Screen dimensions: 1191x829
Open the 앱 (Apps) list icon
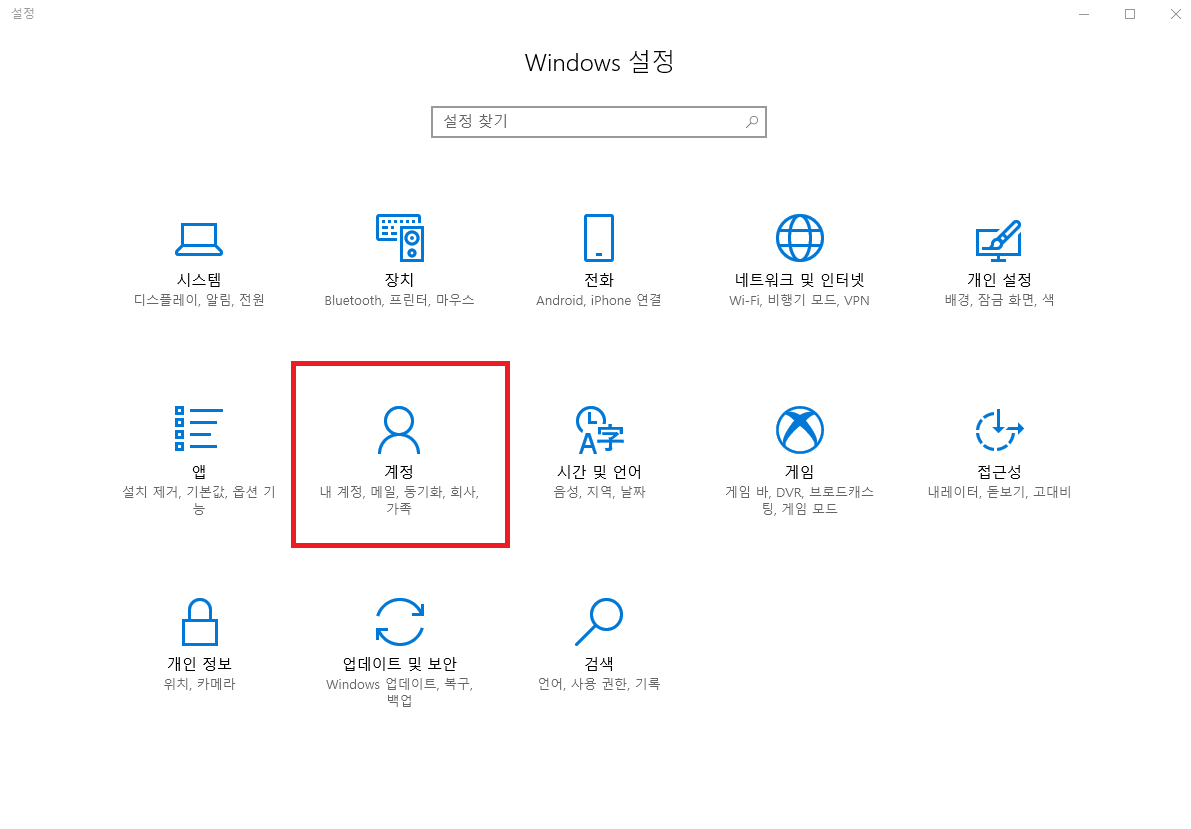click(198, 428)
